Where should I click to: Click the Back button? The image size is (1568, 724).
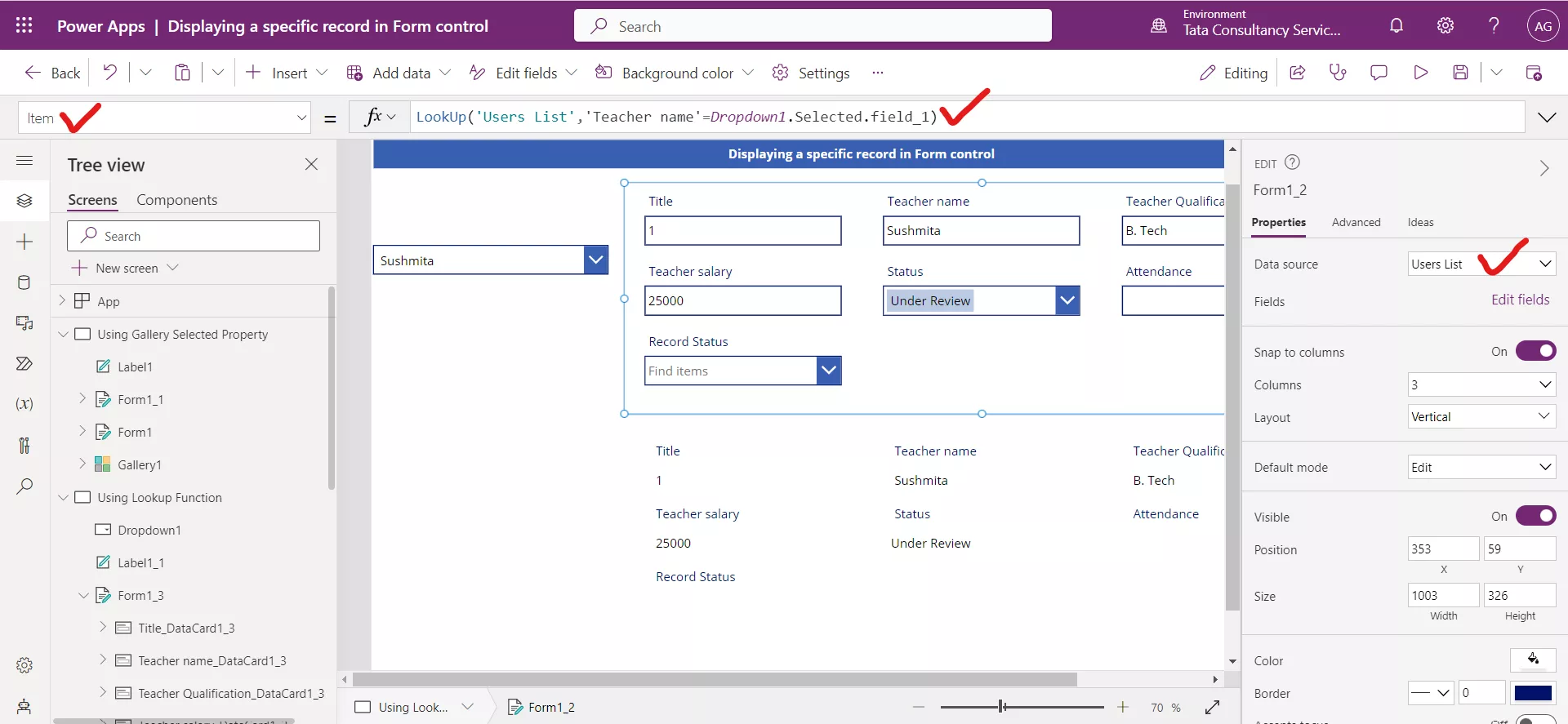52,73
